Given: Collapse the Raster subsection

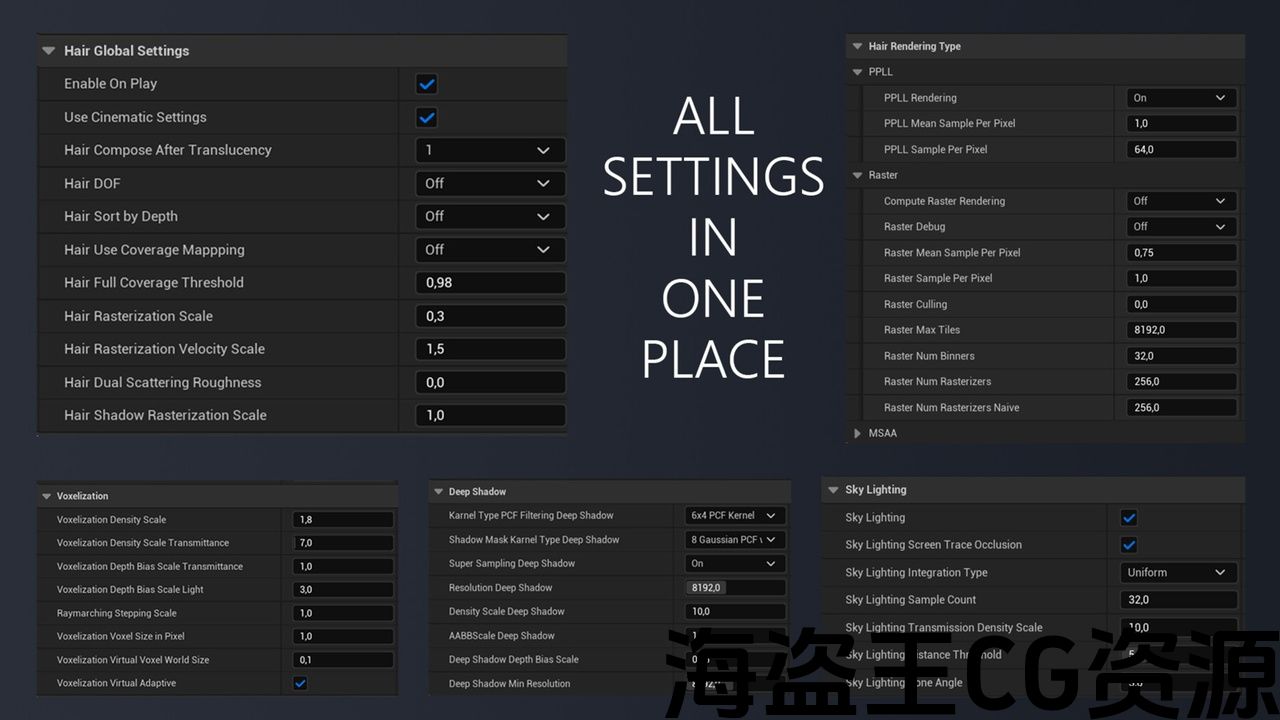Looking at the screenshot, I should (x=857, y=175).
